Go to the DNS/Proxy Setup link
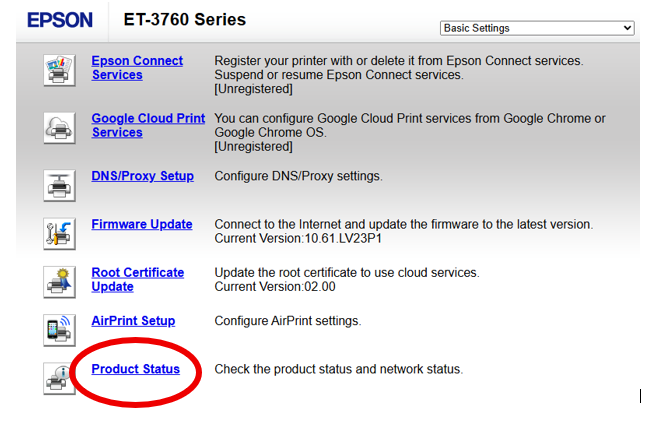 tap(142, 176)
